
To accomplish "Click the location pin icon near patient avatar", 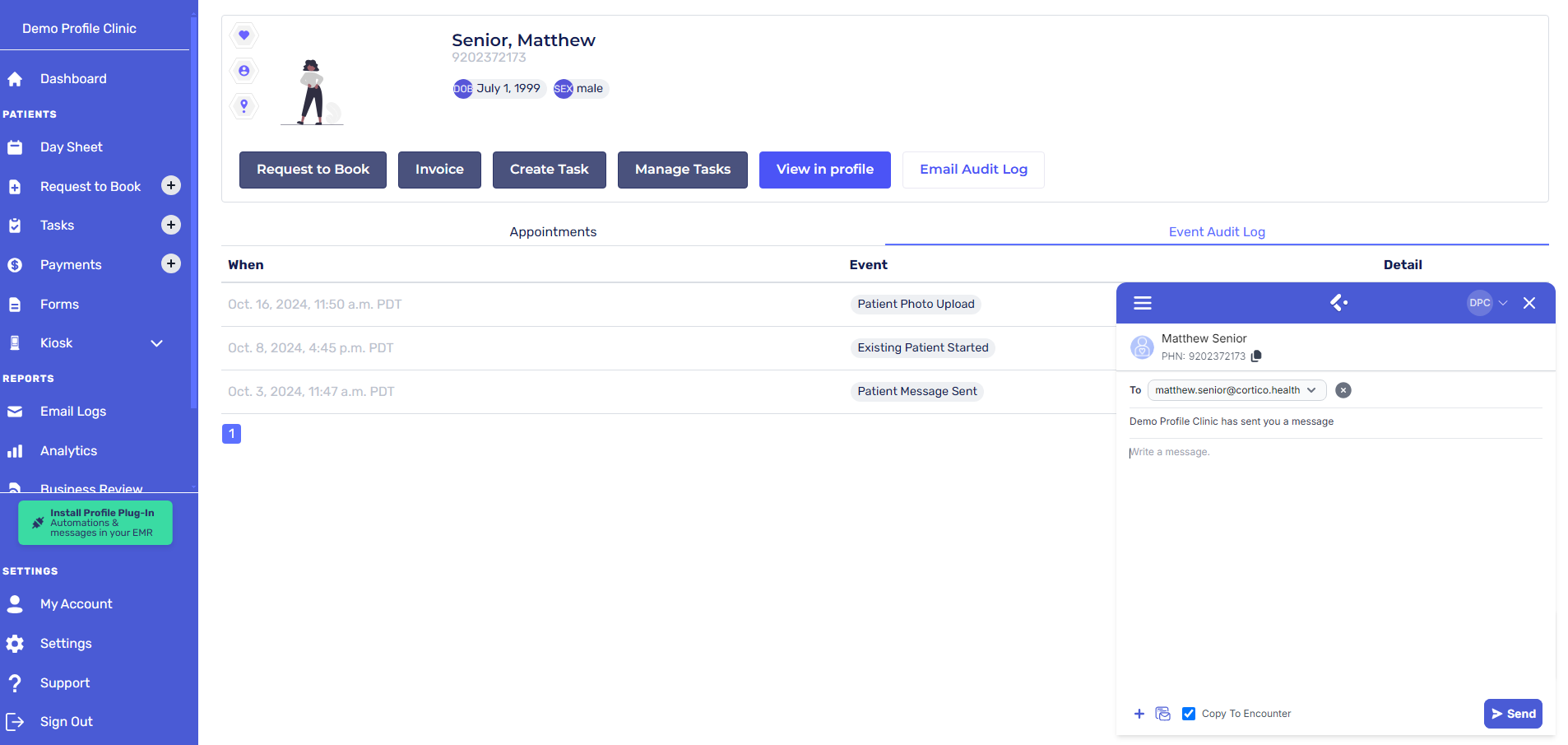I will 244,106.
